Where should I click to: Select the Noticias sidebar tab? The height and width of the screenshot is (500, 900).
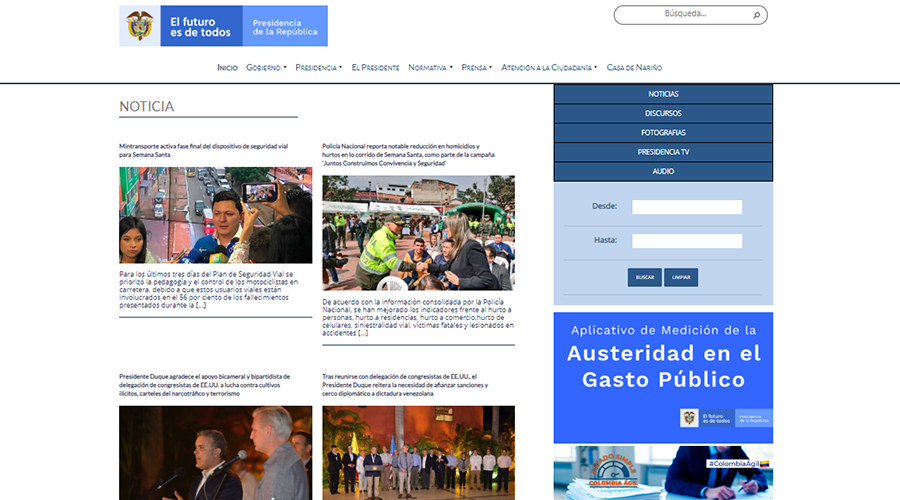(x=663, y=94)
